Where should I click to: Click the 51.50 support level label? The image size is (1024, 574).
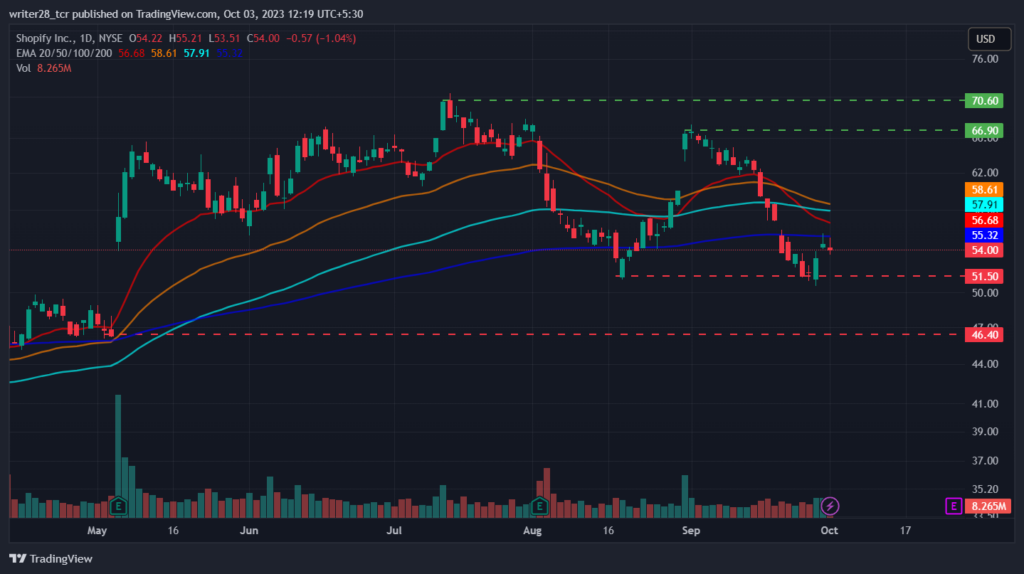coord(984,276)
